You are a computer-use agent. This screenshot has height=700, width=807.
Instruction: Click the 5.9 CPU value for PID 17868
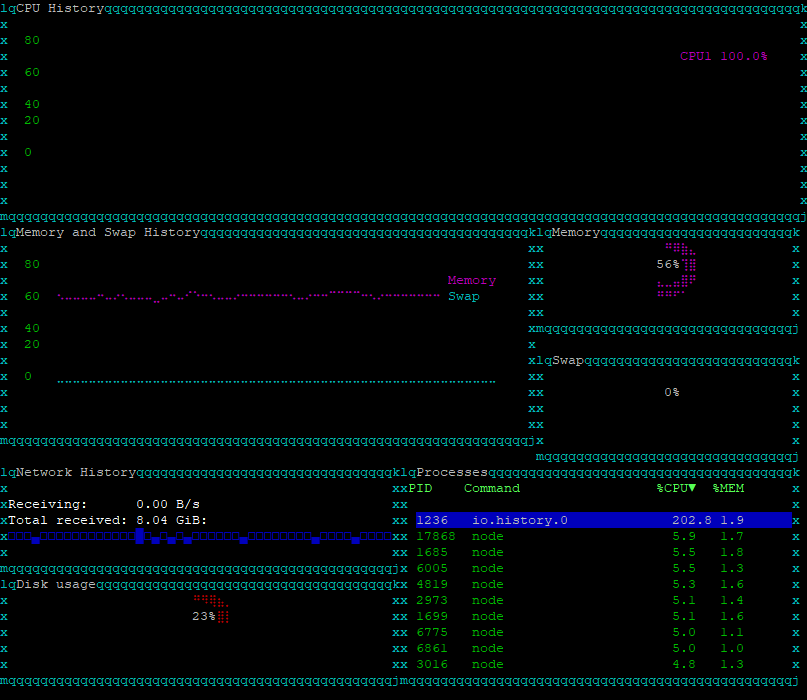tap(684, 536)
